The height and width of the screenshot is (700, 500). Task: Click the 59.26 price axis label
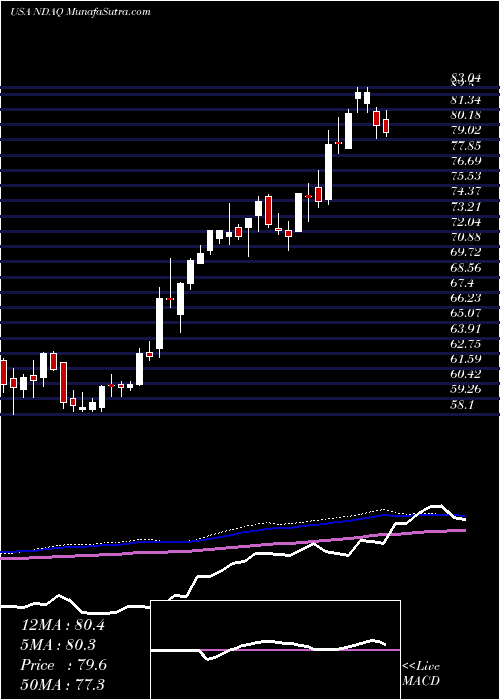click(x=465, y=389)
